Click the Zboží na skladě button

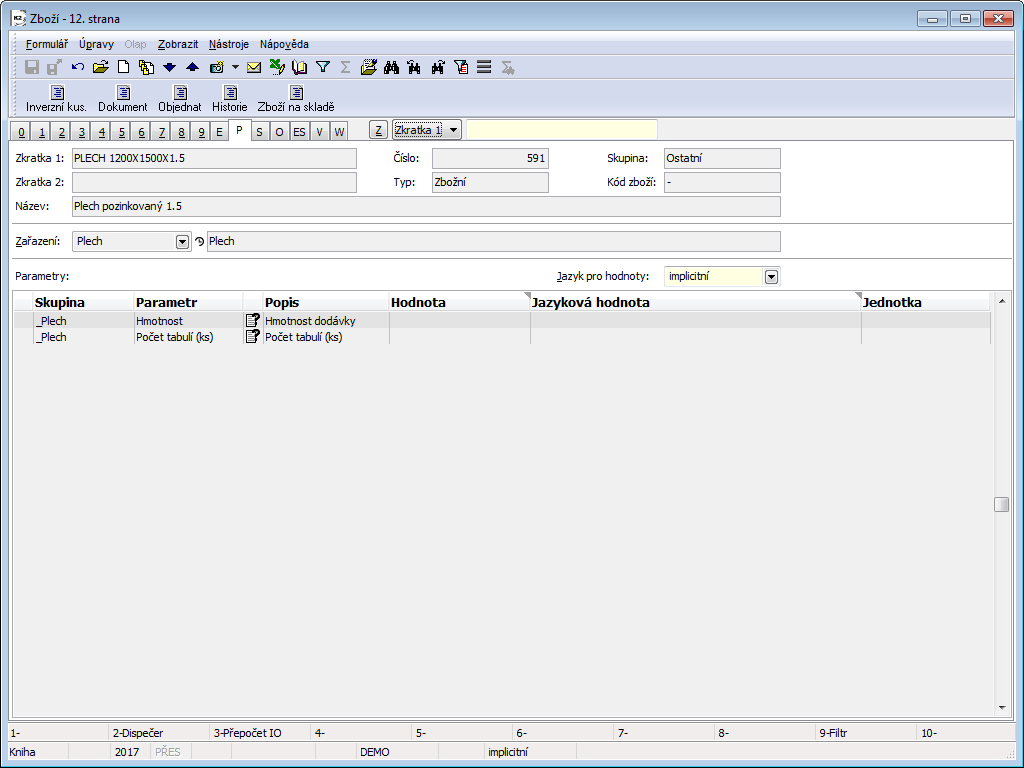coord(296,99)
